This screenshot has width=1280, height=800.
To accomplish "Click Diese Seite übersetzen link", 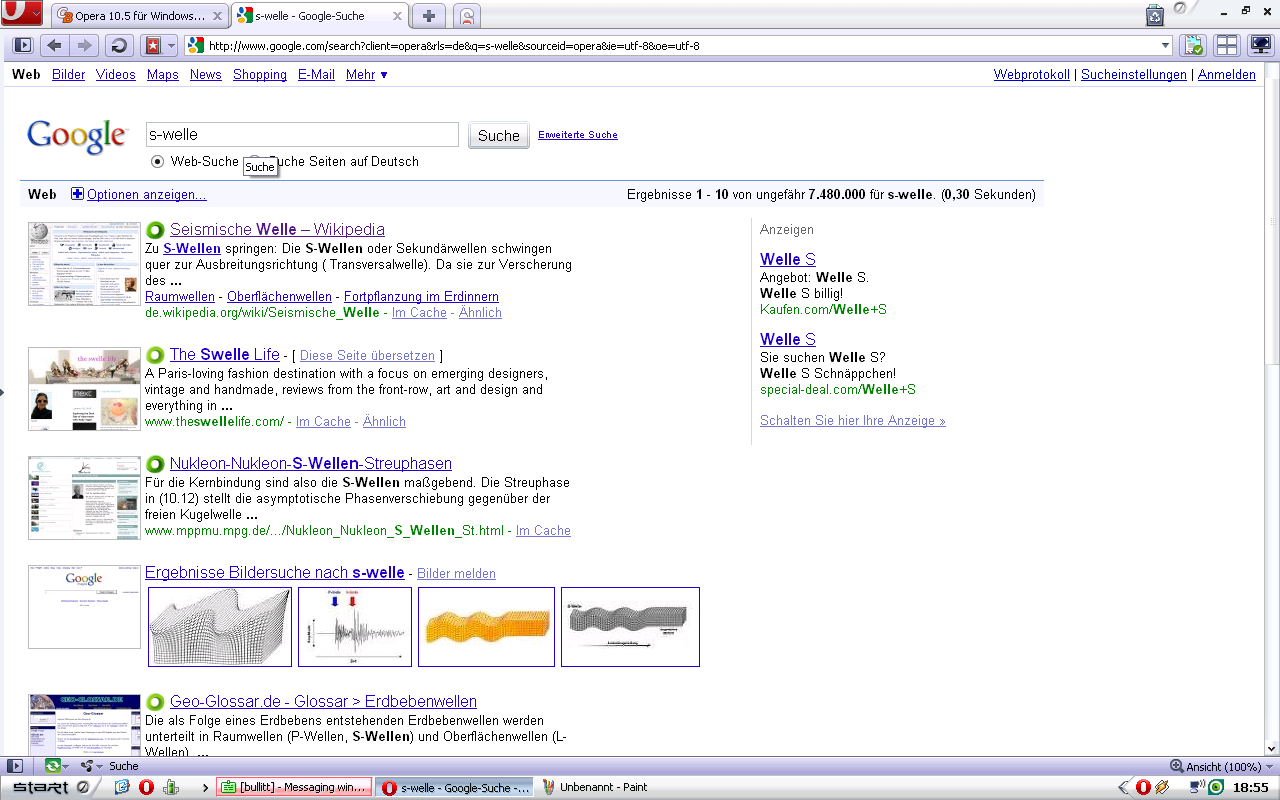I will point(367,355).
